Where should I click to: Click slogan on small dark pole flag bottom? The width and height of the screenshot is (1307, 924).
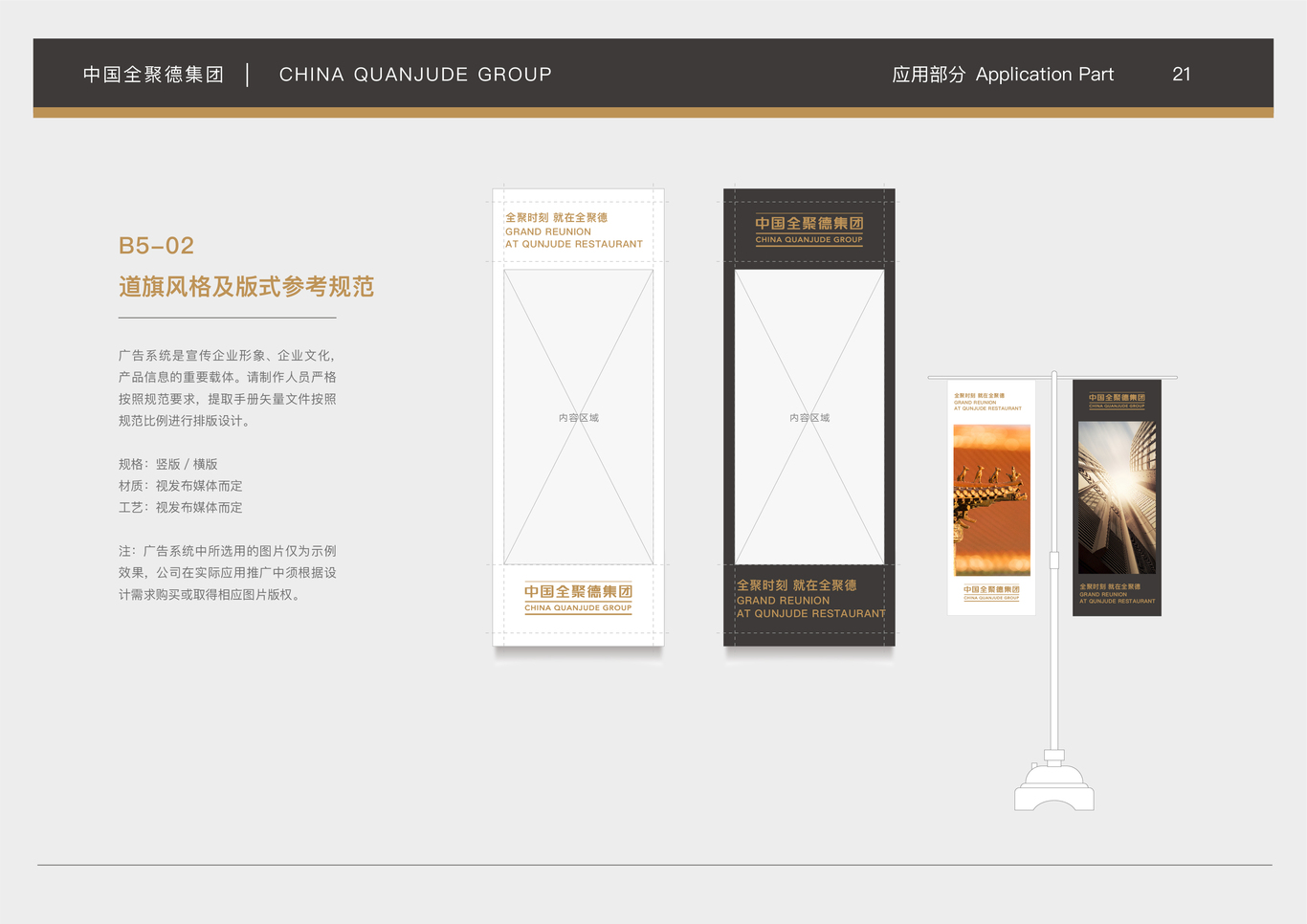coord(1117,594)
